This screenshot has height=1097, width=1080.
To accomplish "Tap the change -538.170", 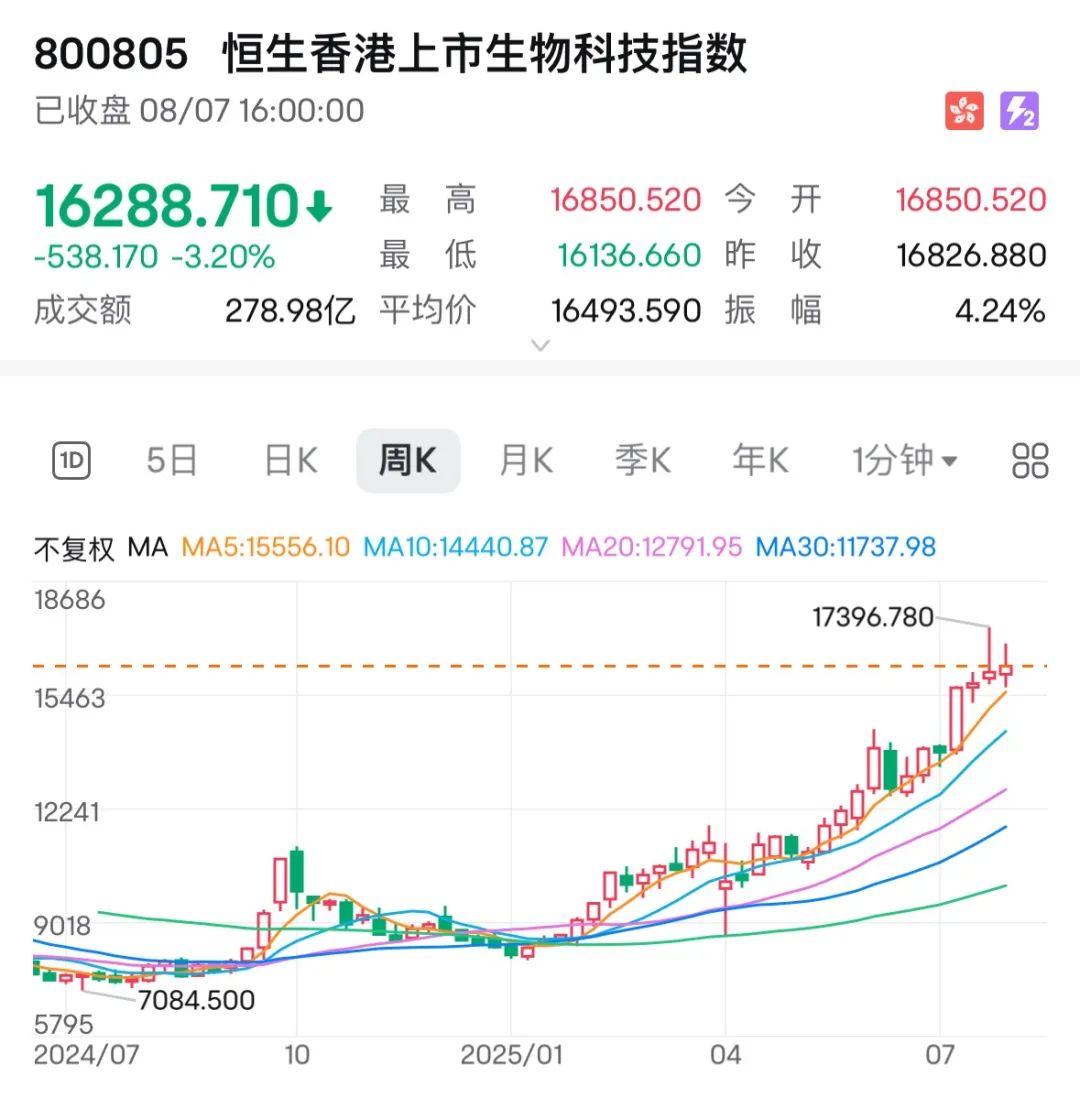I will [x=96, y=257].
